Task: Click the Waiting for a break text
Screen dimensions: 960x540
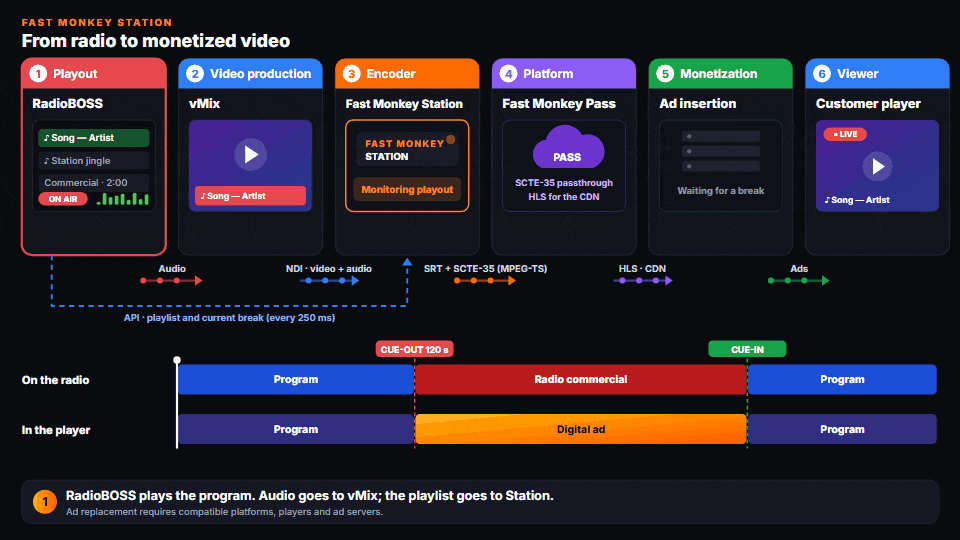Action: tap(721, 191)
